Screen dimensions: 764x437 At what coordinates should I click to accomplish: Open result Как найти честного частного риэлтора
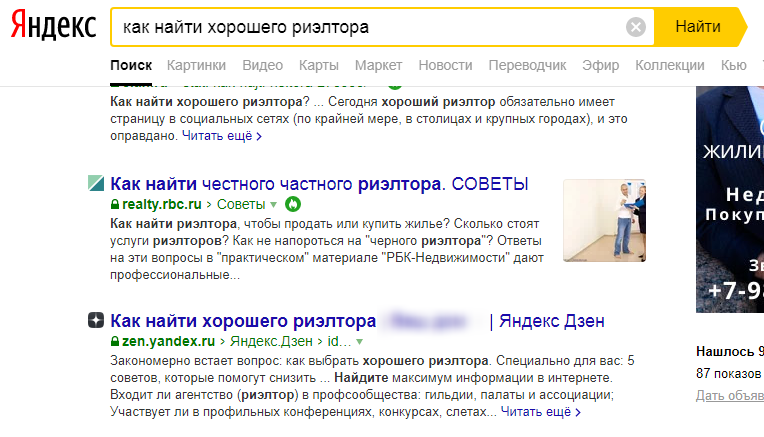[x=319, y=184]
